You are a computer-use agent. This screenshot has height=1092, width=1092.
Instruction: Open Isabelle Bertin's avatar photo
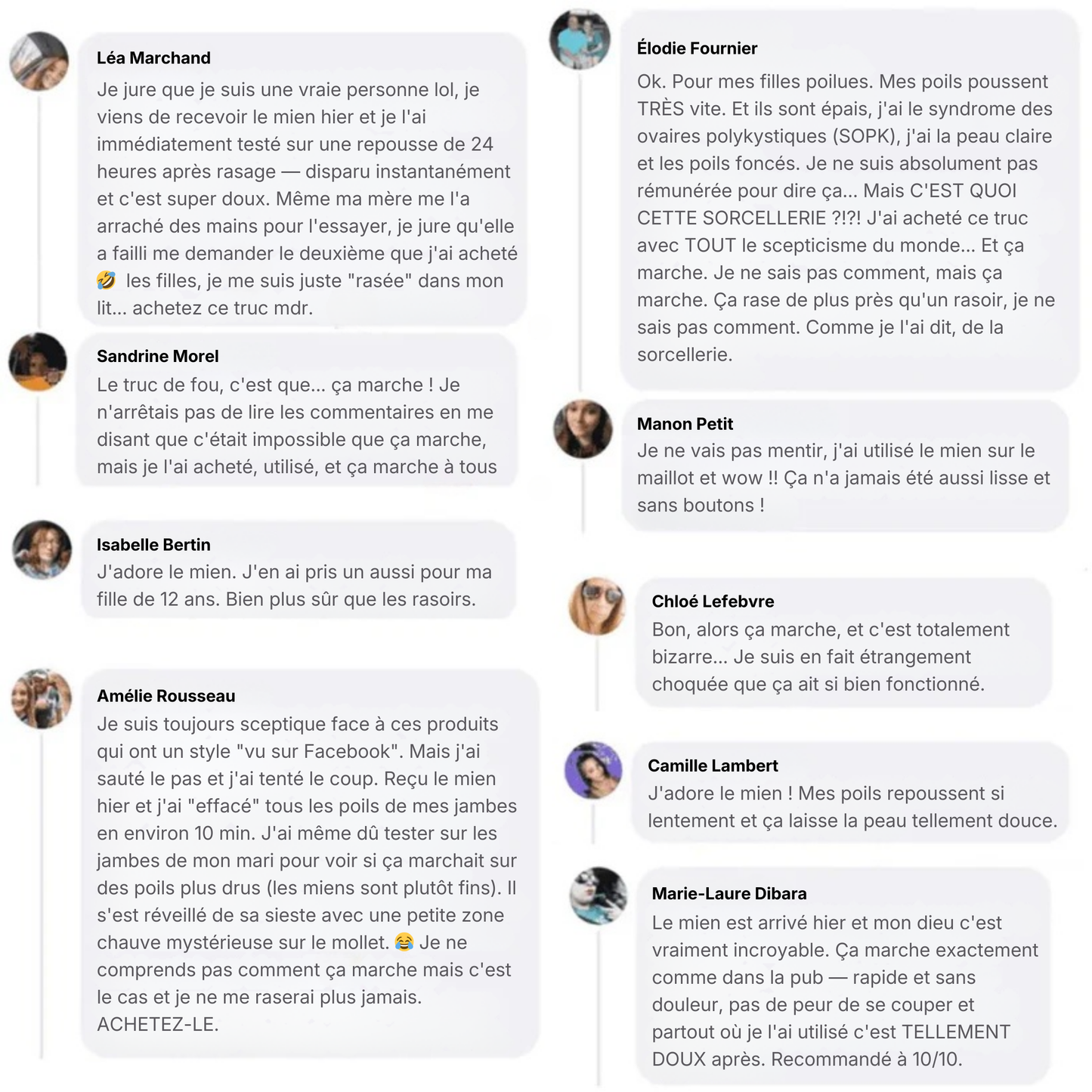[x=42, y=549]
